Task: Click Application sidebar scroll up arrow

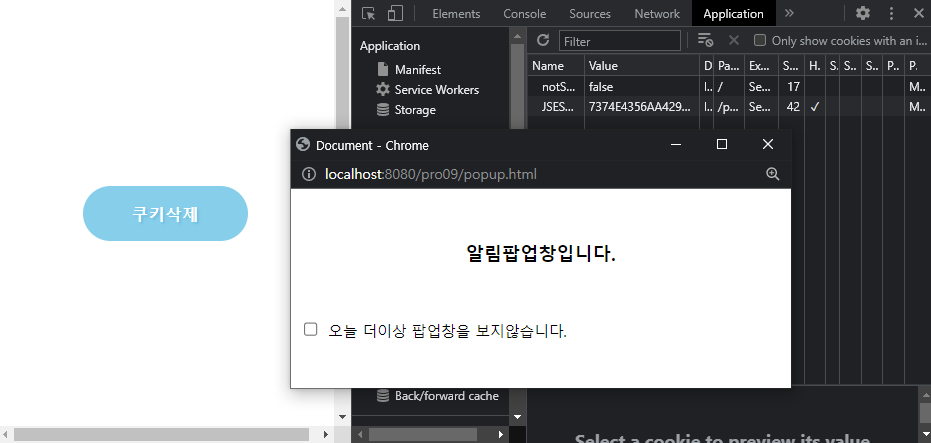Action: tap(517, 37)
